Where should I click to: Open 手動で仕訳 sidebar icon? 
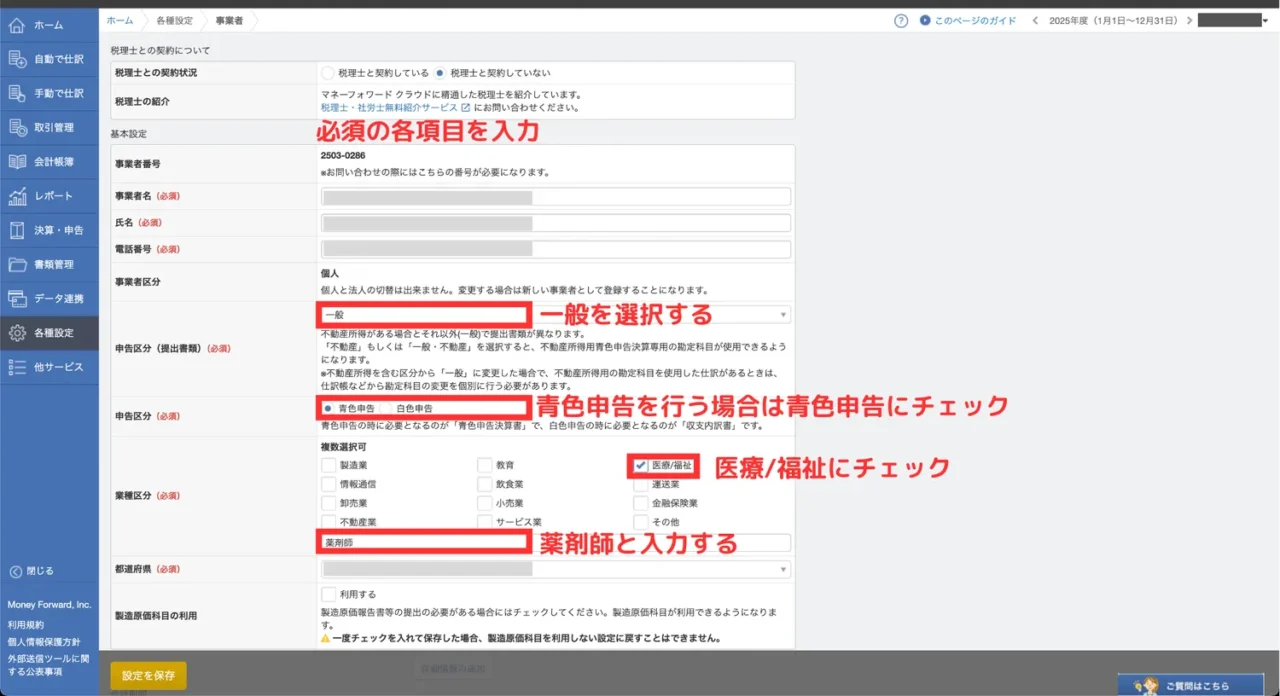click(17, 93)
